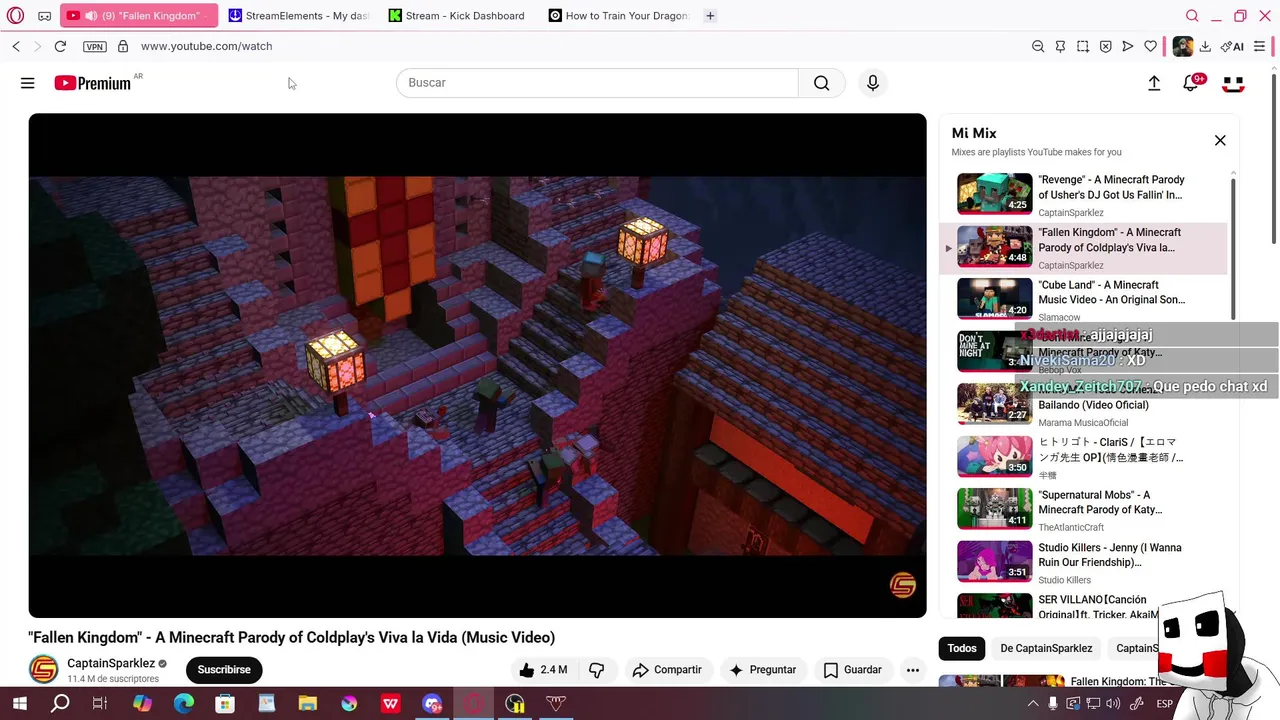Image resolution: width=1280 pixels, height=720 pixels.
Task: Open the Opera workspaces icon
Action: pyautogui.click(x=45, y=16)
